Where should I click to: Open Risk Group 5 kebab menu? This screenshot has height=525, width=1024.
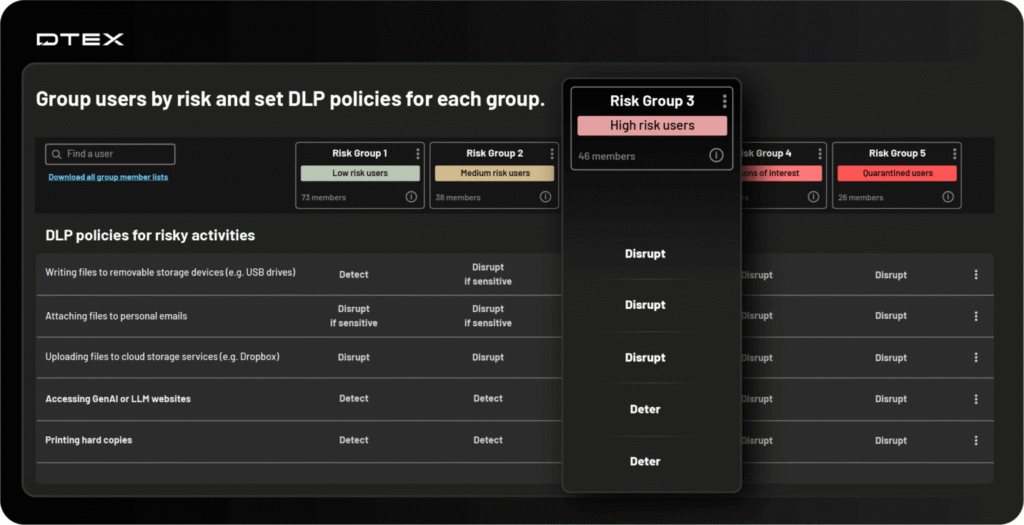point(955,154)
